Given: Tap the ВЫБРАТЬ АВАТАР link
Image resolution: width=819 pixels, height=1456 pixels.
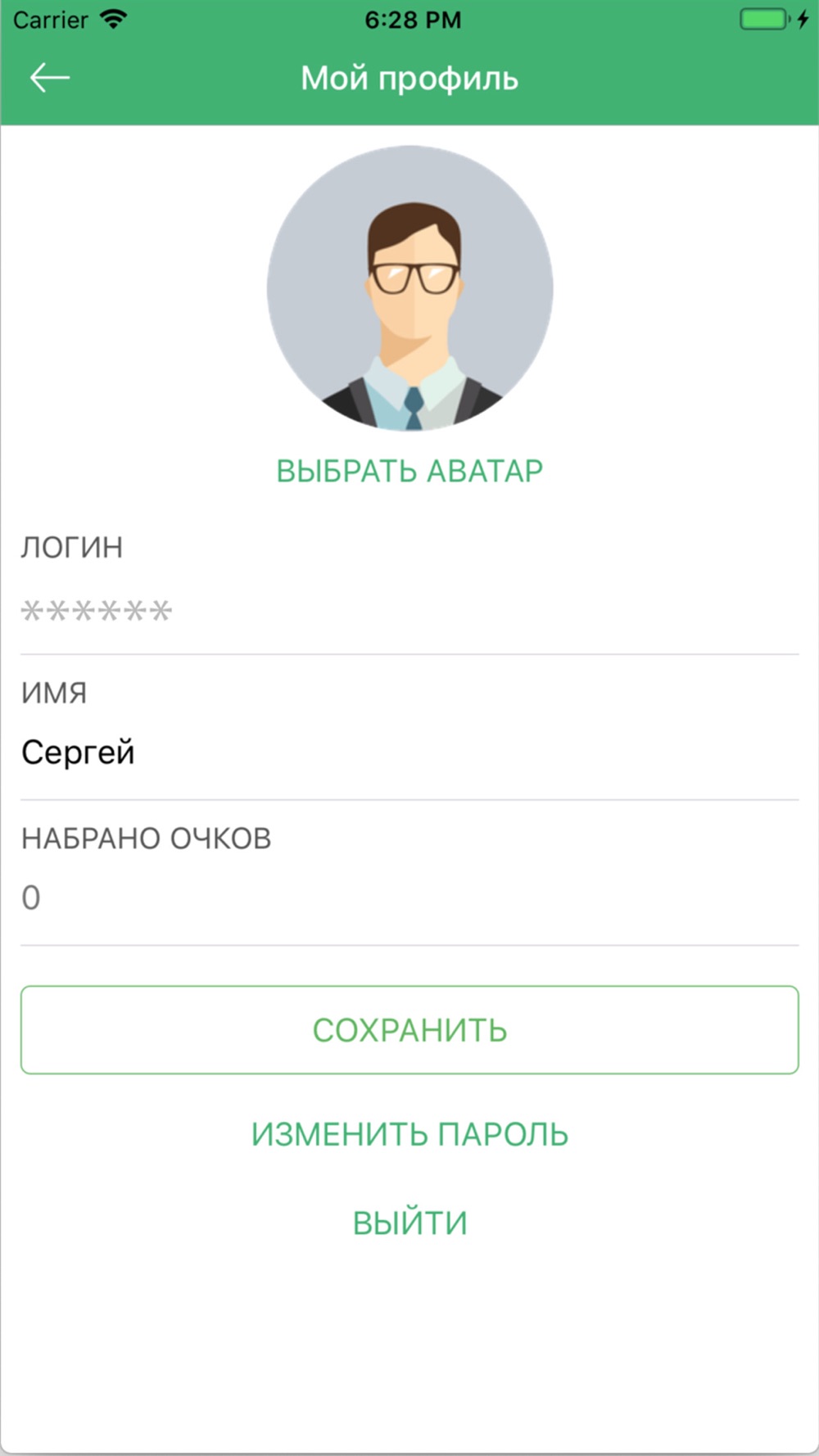Looking at the screenshot, I should 409,471.
